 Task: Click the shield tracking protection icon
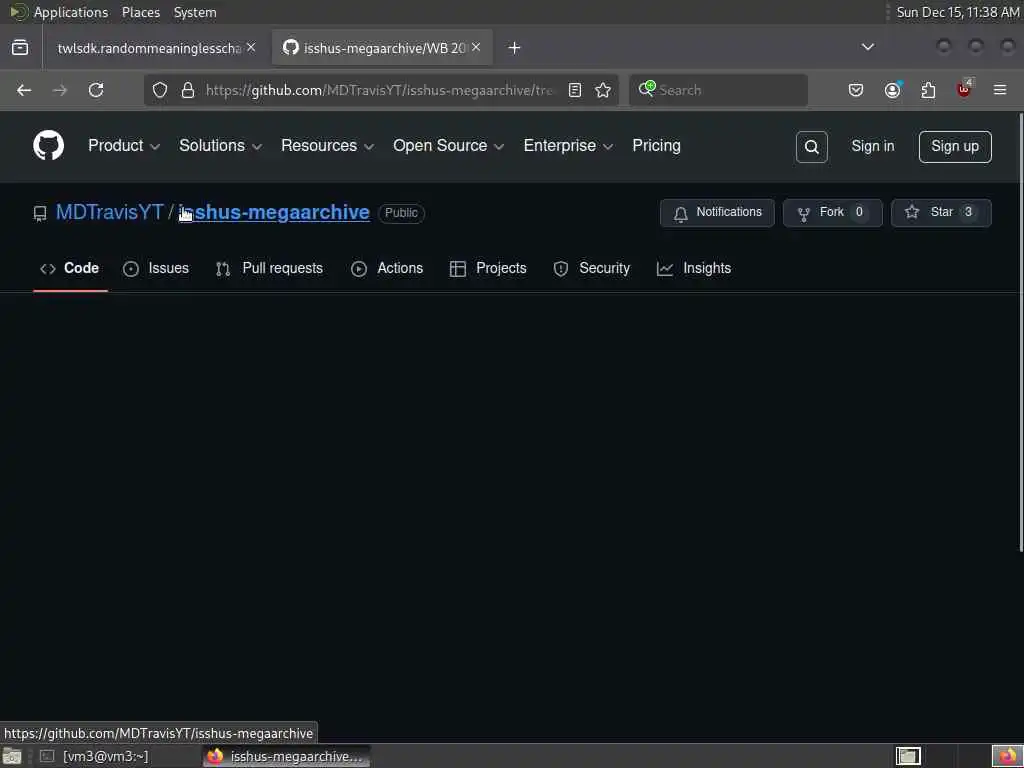pyautogui.click(x=160, y=90)
